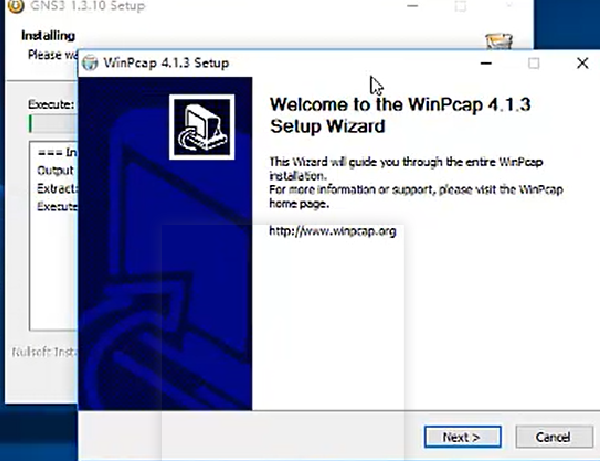Close the WinPcap 4.1.3 Setup window
600x461 pixels.
click(x=582, y=63)
